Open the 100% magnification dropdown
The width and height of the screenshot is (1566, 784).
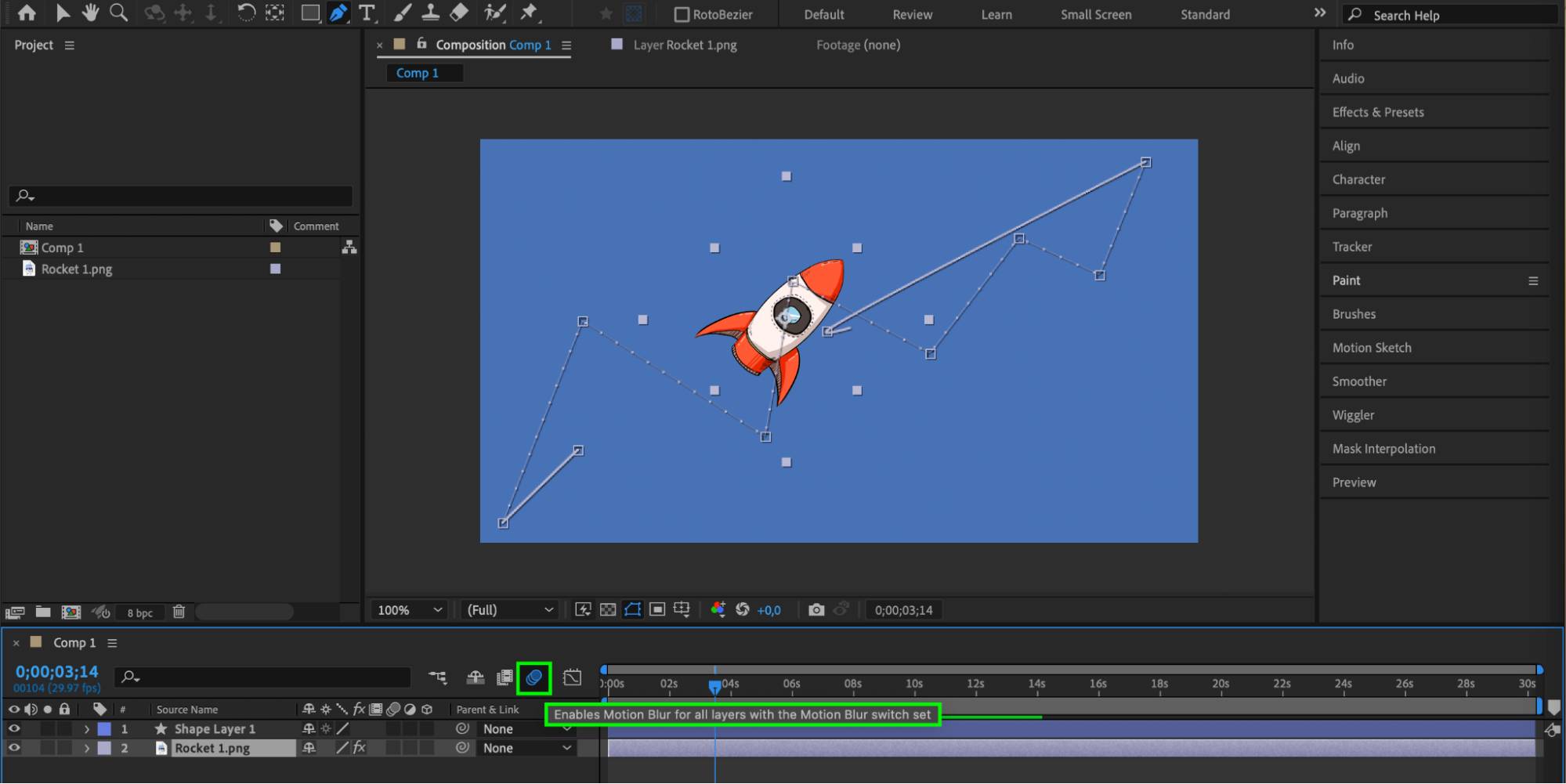pos(410,610)
